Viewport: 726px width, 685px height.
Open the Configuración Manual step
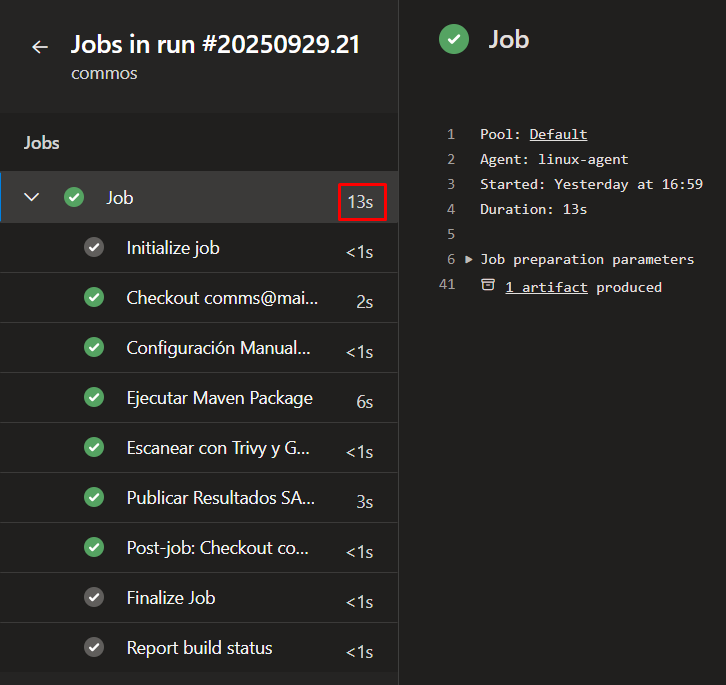(x=218, y=348)
